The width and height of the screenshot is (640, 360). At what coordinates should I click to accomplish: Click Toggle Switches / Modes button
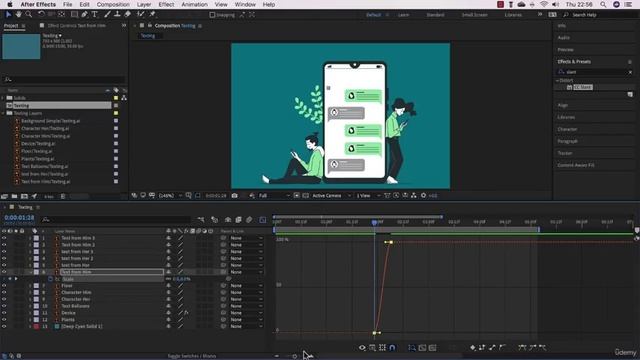(192, 356)
